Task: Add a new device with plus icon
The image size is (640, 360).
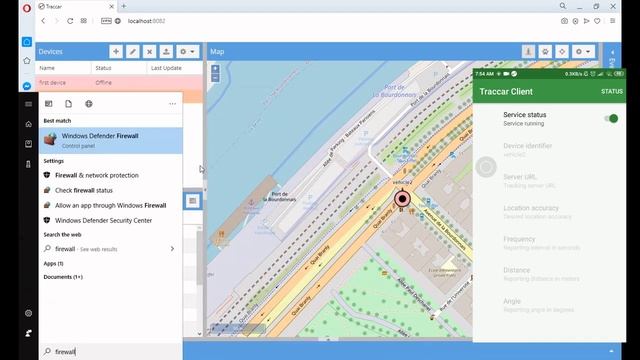Action: (116, 52)
